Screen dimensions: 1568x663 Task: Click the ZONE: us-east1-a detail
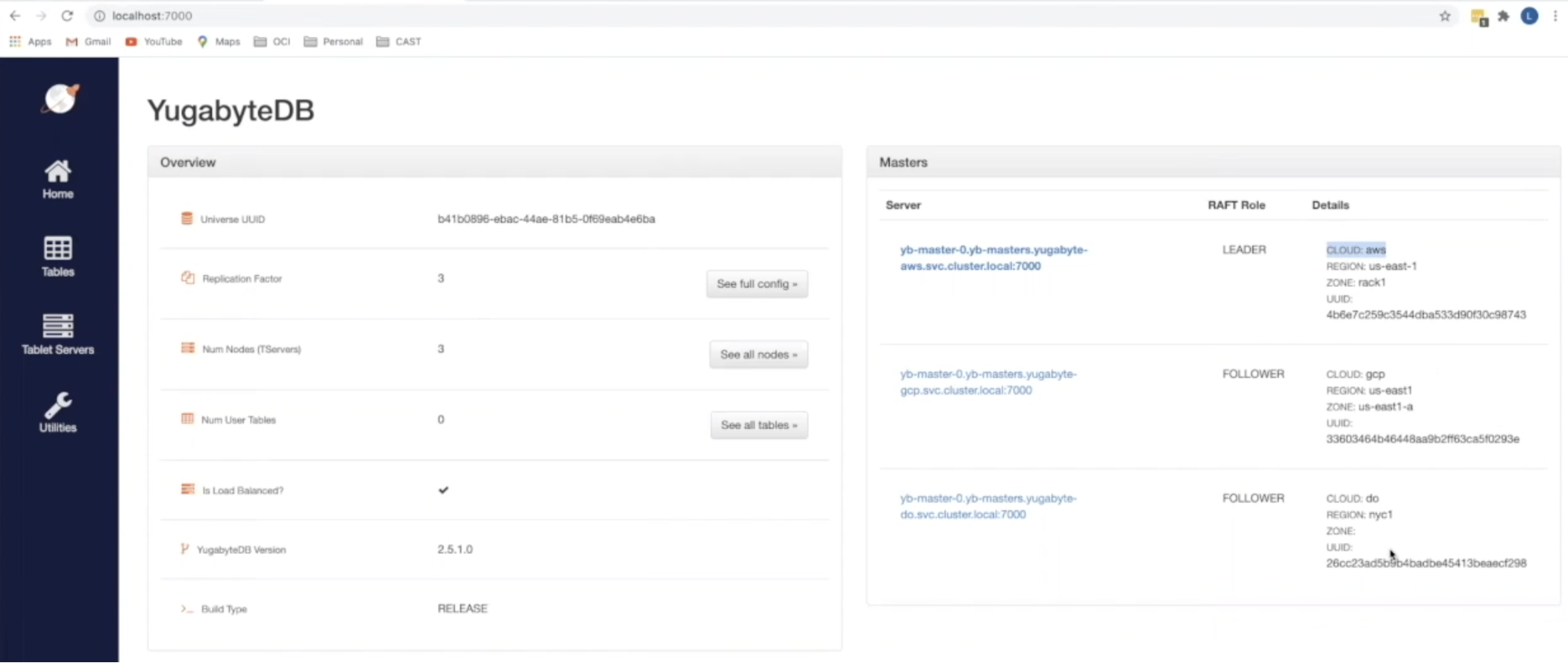[1370, 406]
